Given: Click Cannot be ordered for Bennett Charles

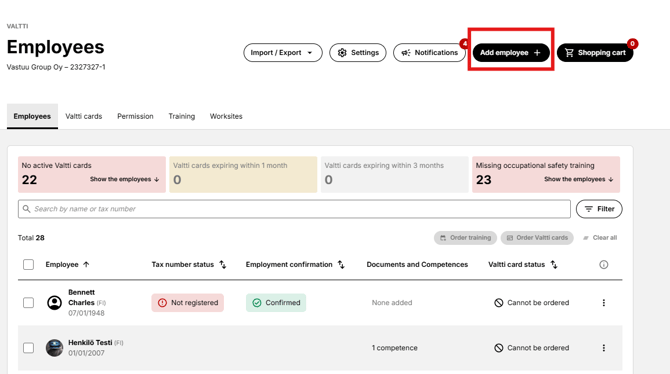Looking at the screenshot, I should [x=532, y=303].
